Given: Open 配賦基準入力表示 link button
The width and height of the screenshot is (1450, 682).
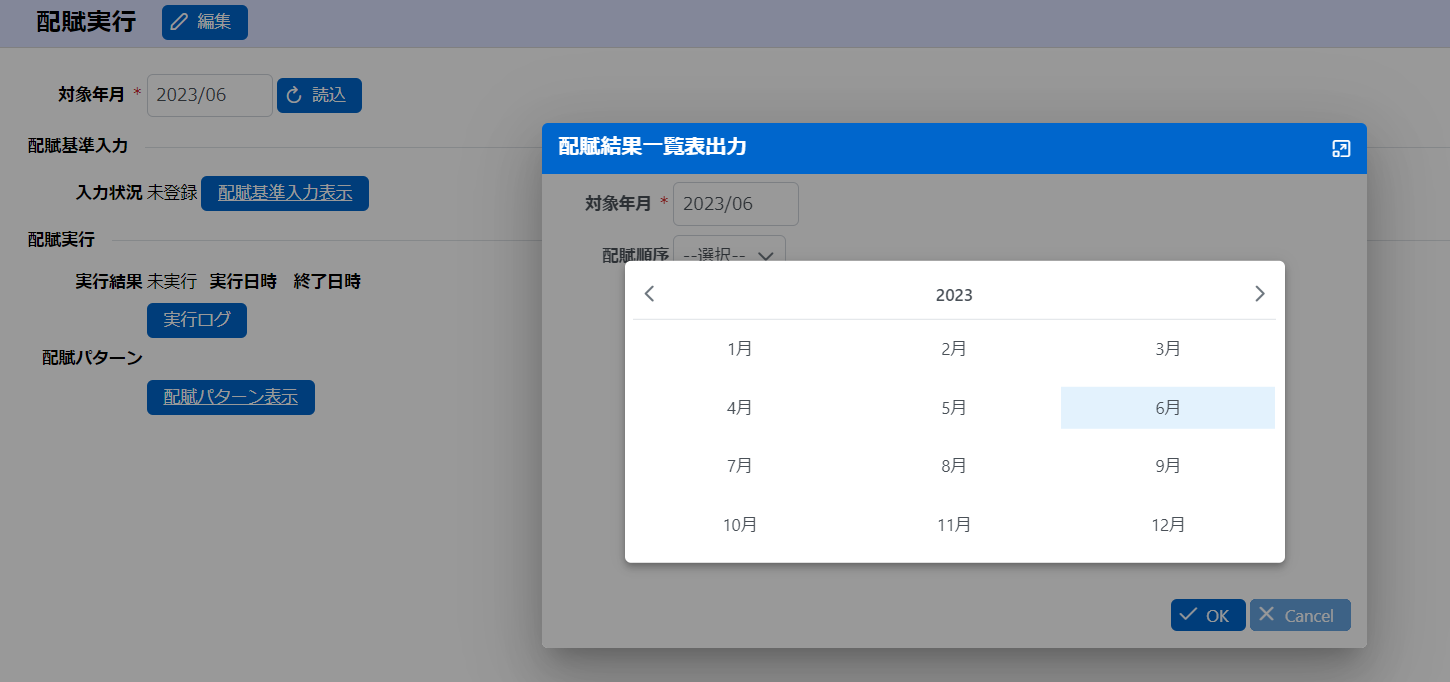Looking at the screenshot, I should (285, 193).
